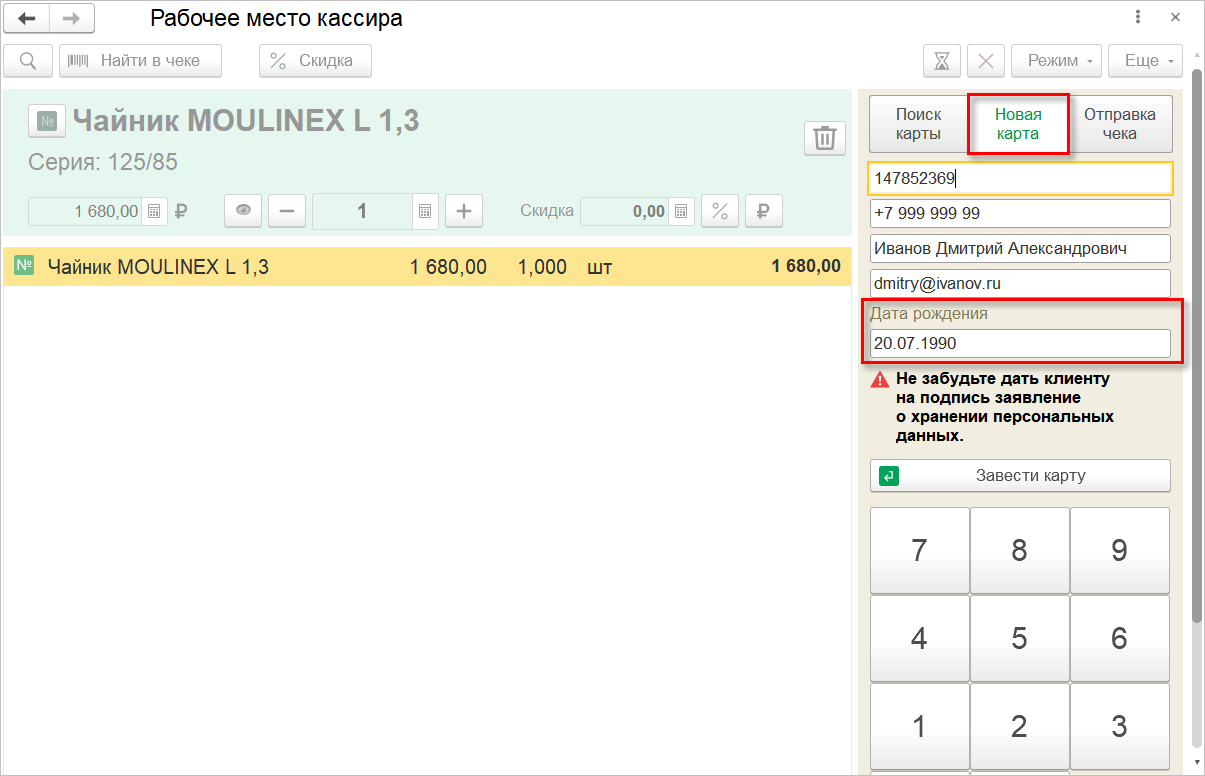Switch to Новая карта tab
Viewport: 1205px width, 776px height.
(1018, 124)
